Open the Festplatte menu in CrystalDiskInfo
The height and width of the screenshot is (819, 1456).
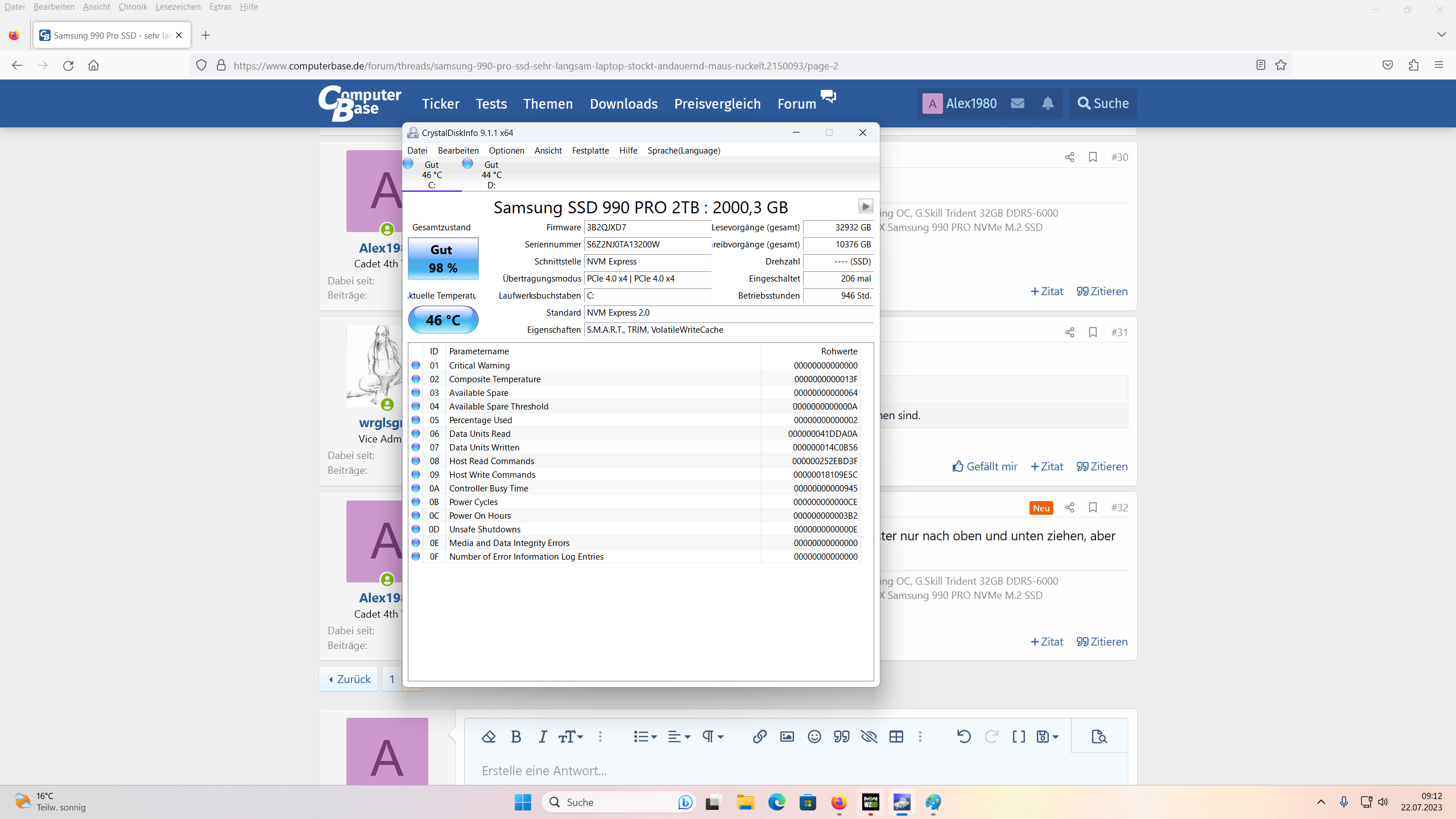pos(590,150)
